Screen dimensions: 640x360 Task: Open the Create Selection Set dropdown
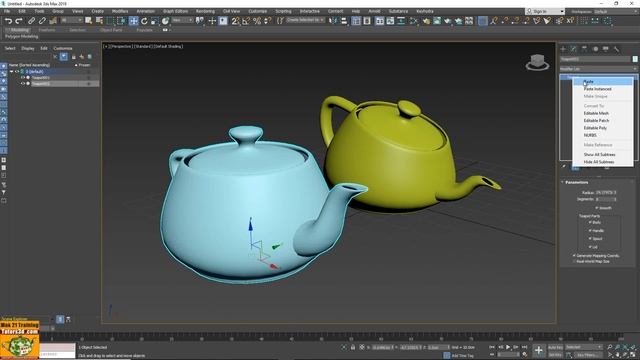tap(305, 20)
